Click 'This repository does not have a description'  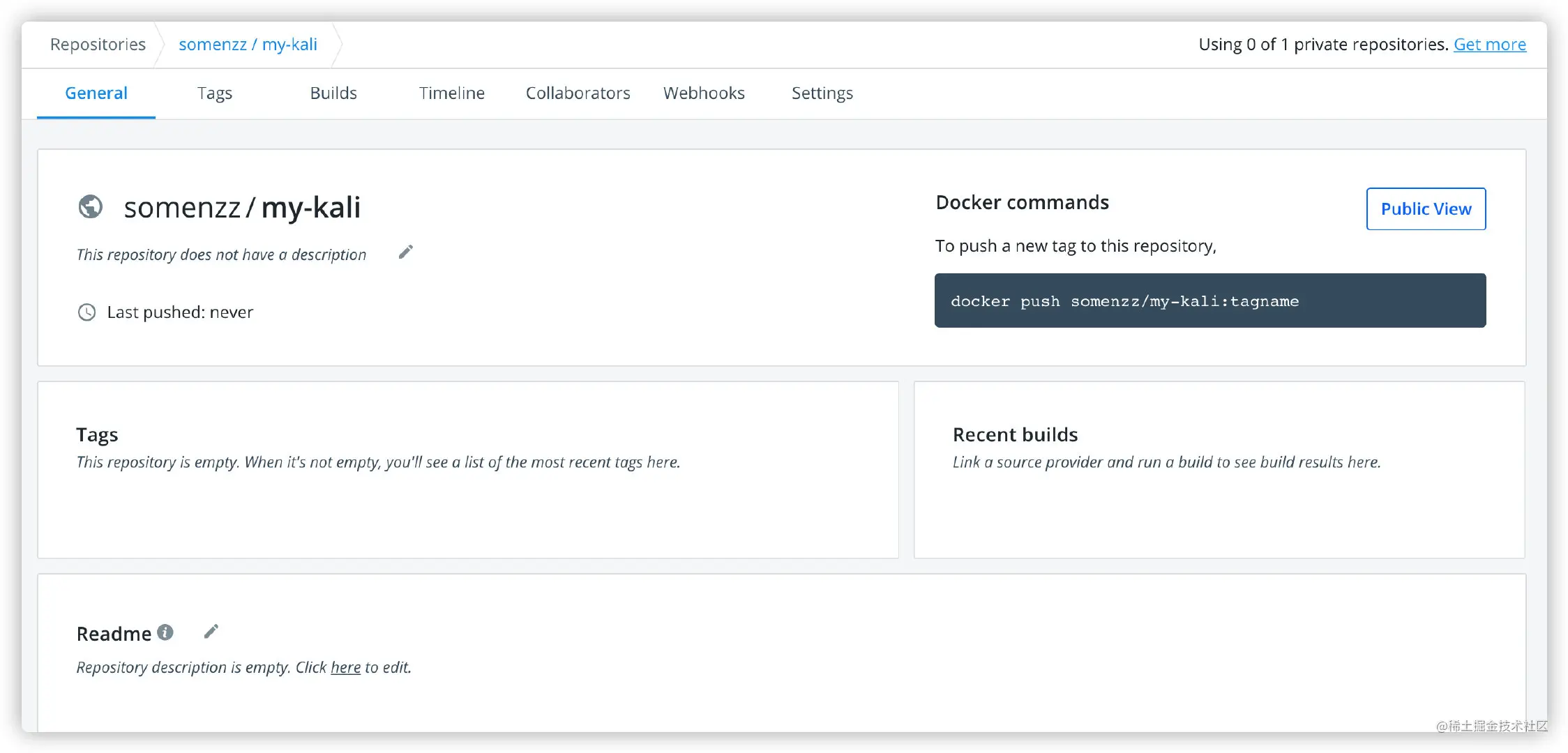(221, 254)
